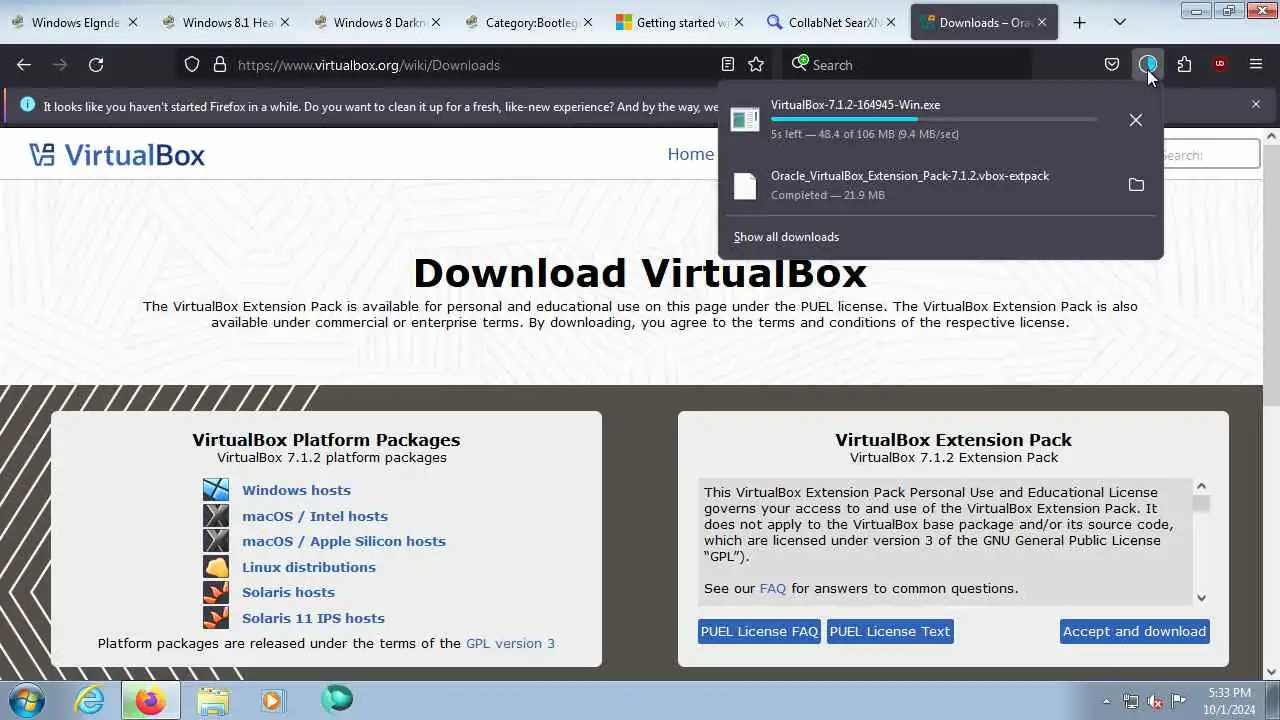The height and width of the screenshot is (720, 1280).
Task: Click the exe download progress bar
Action: 934,119
